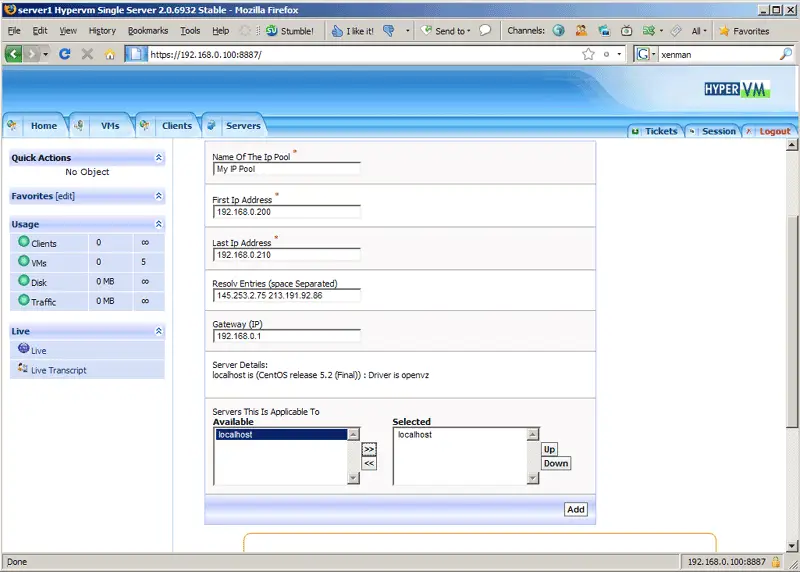Click the Add button

click(575, 509)
